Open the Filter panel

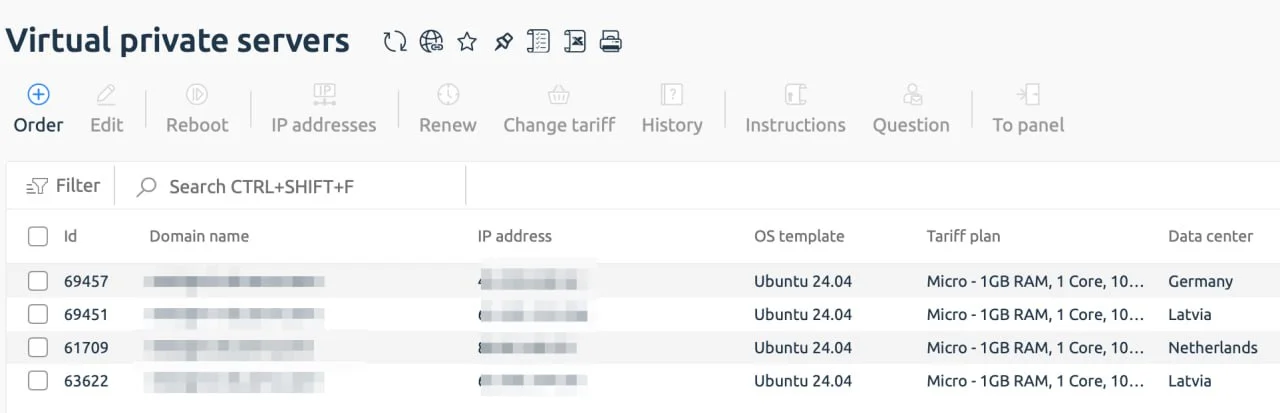[63, 186]
